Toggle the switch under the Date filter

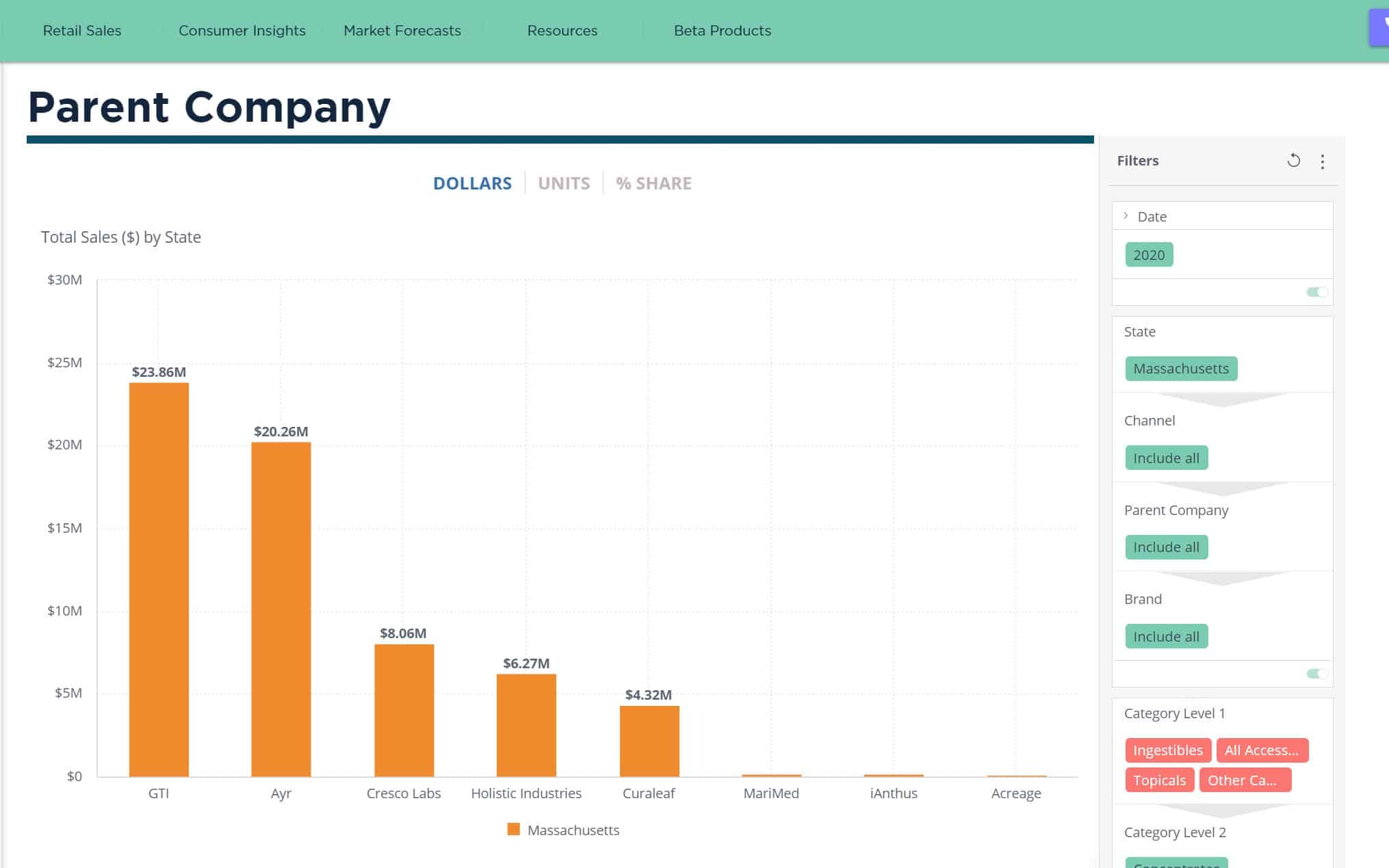click(x=1316, y=292)
